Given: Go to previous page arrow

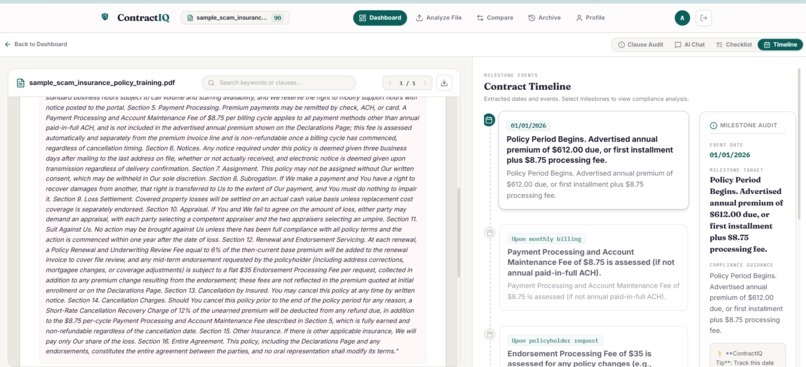Looking at the screenshot, I should pos(390,83).
